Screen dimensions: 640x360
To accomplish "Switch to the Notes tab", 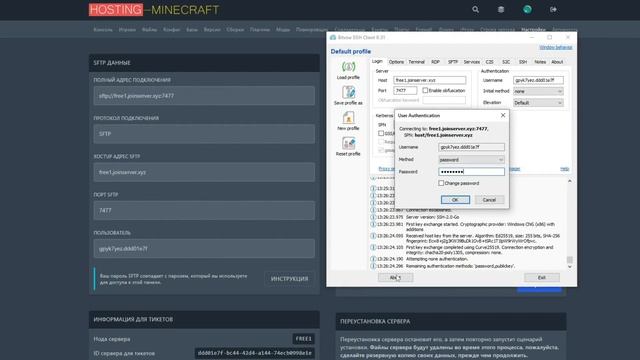I will pyautogui.click(x=540, y=62).
